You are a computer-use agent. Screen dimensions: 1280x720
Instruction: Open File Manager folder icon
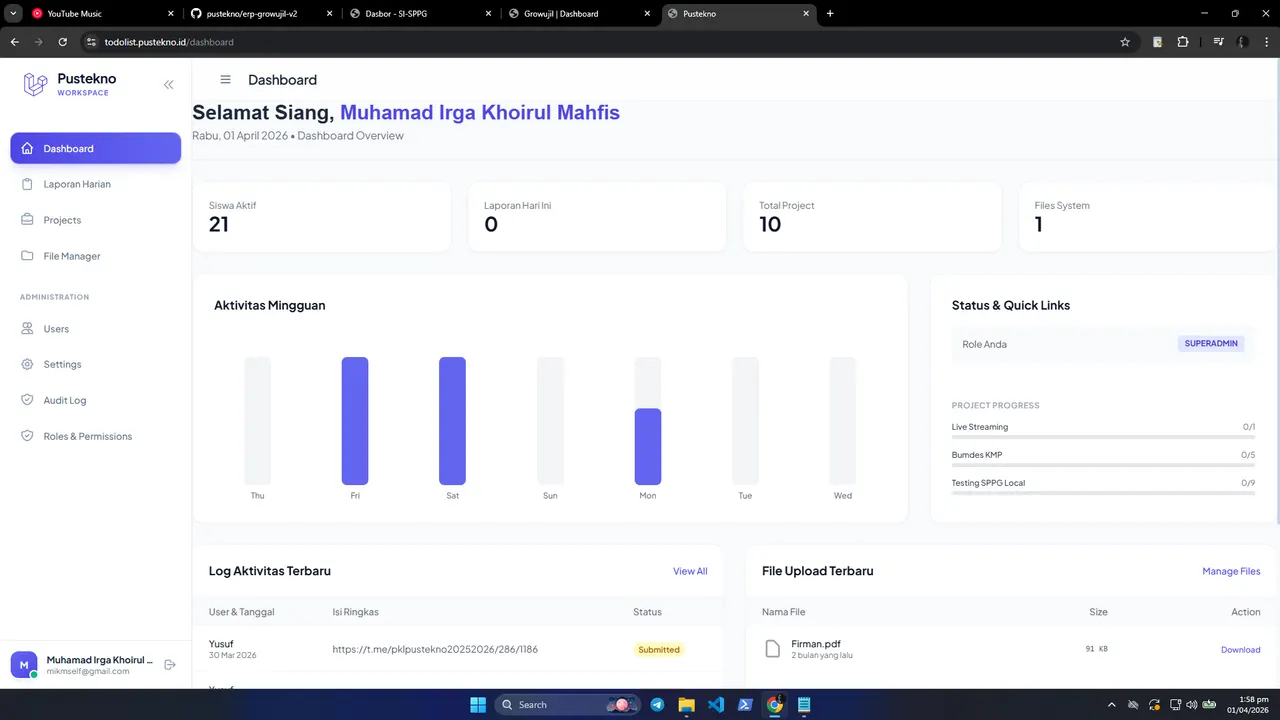[27, 256]
